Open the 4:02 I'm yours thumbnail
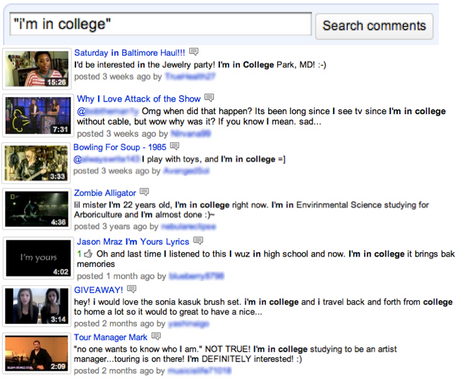The width and height of the screenshot is (460, 379). point(38,258)
